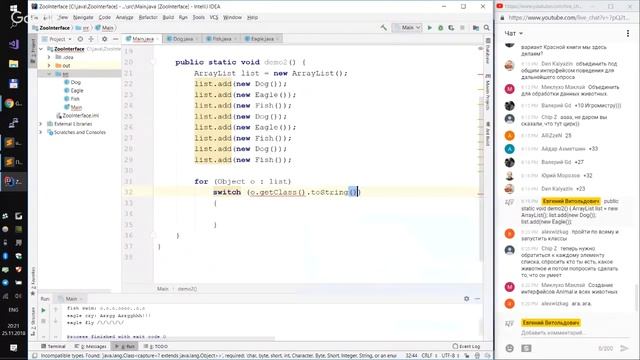
Task: Open Windows notification center icon
Action: point(13,348)
